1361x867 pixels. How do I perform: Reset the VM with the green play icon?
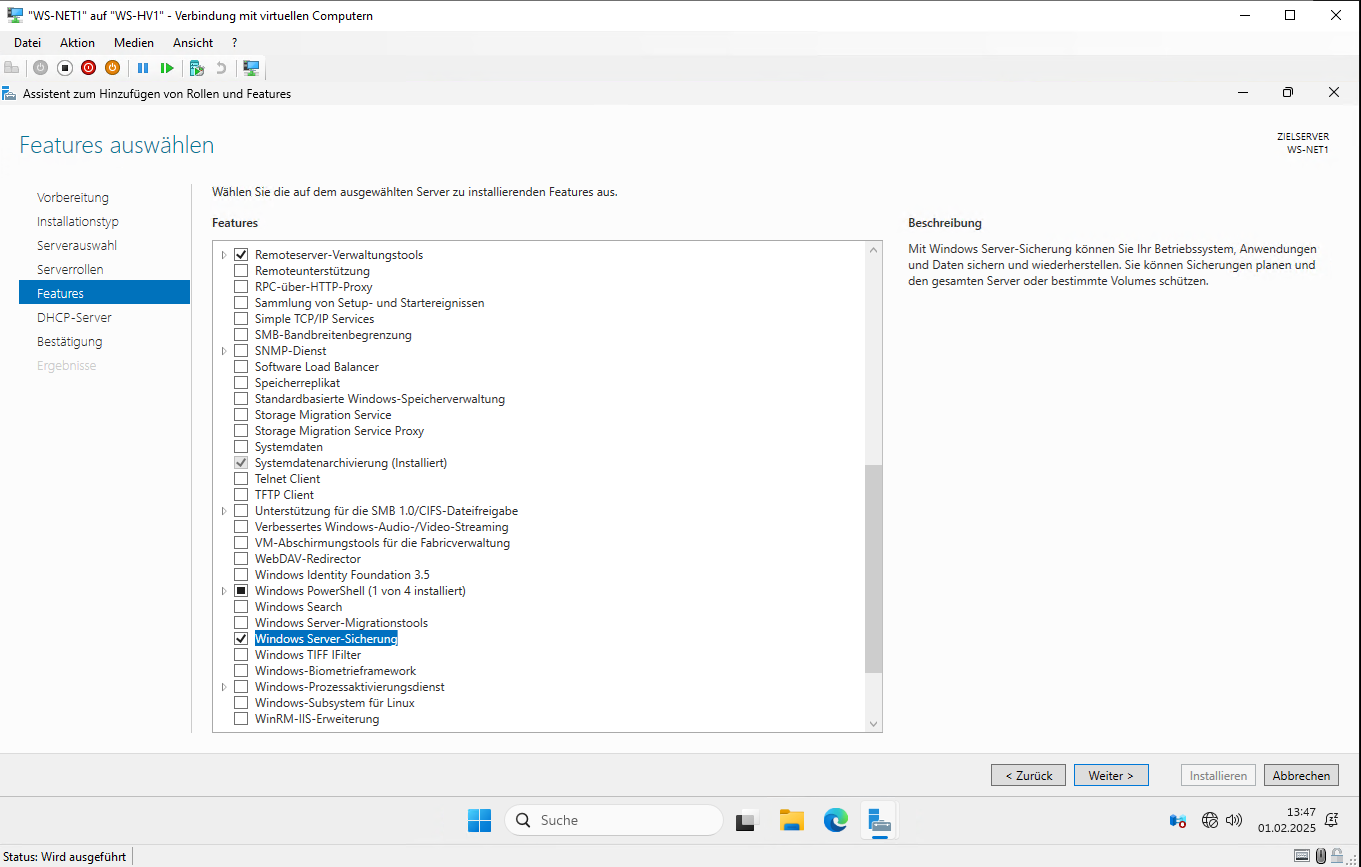point(167,68)
